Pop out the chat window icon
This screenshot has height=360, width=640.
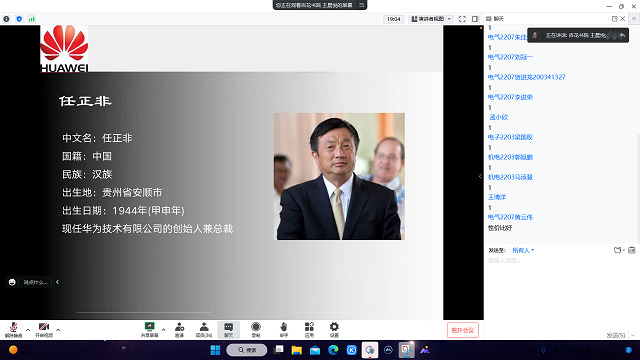click(614, 19)
